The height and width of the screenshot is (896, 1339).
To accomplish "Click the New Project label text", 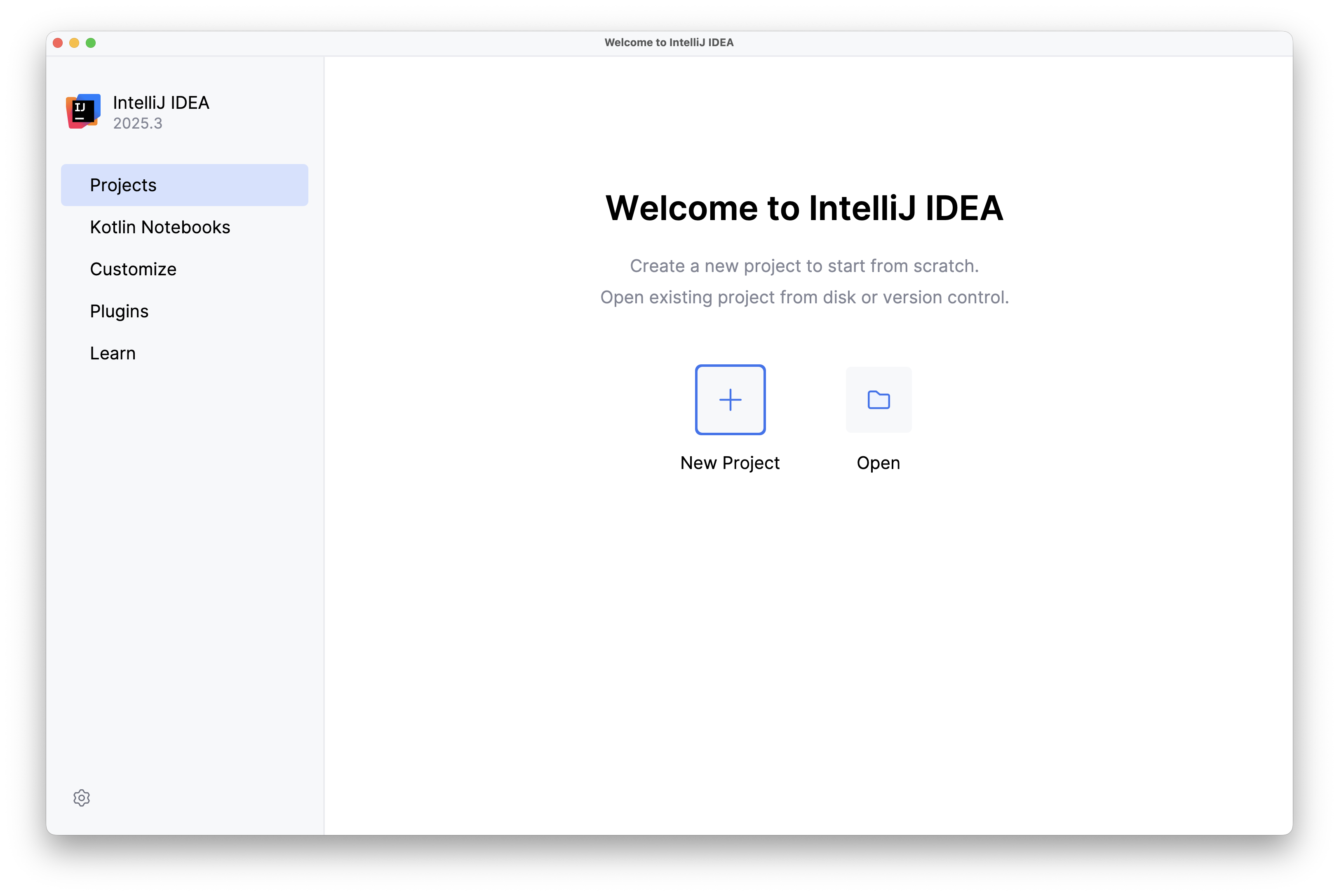I will (x=730, y=463).
